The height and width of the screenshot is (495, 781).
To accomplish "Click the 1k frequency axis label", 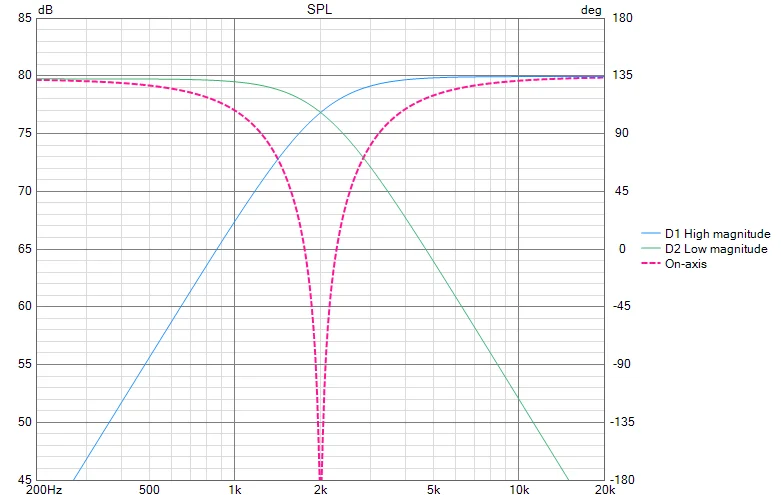I will coord(234,489).
